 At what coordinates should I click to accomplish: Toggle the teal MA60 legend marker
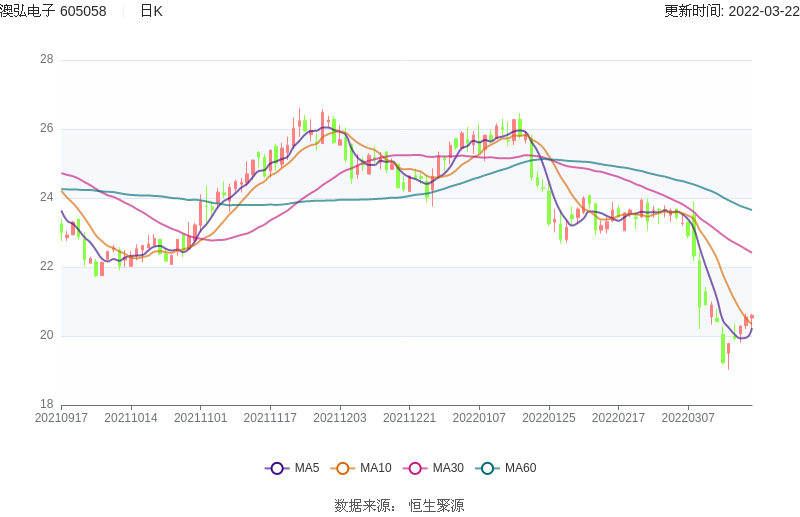488,468
